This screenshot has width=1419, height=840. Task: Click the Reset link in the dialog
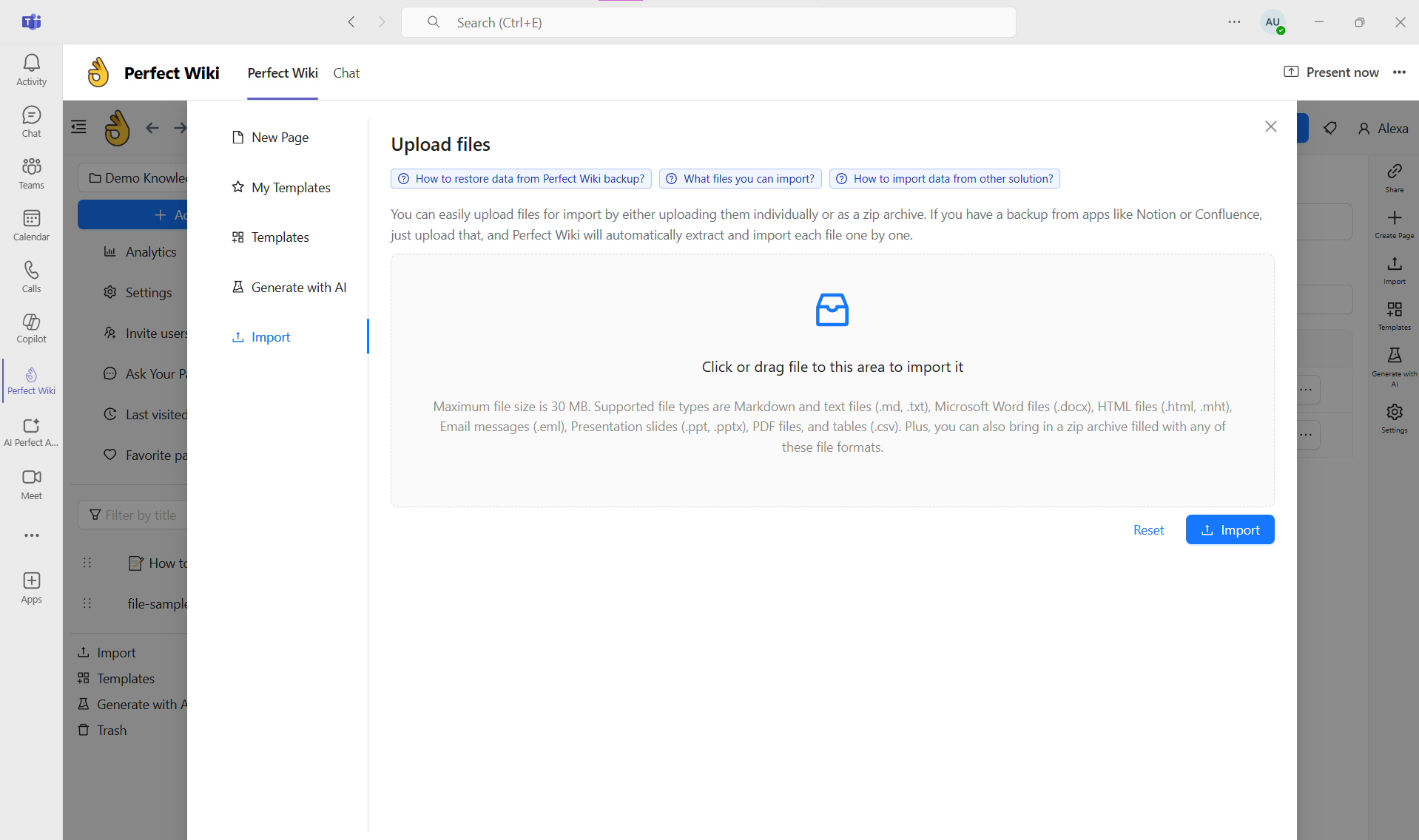pos(1147,529)
